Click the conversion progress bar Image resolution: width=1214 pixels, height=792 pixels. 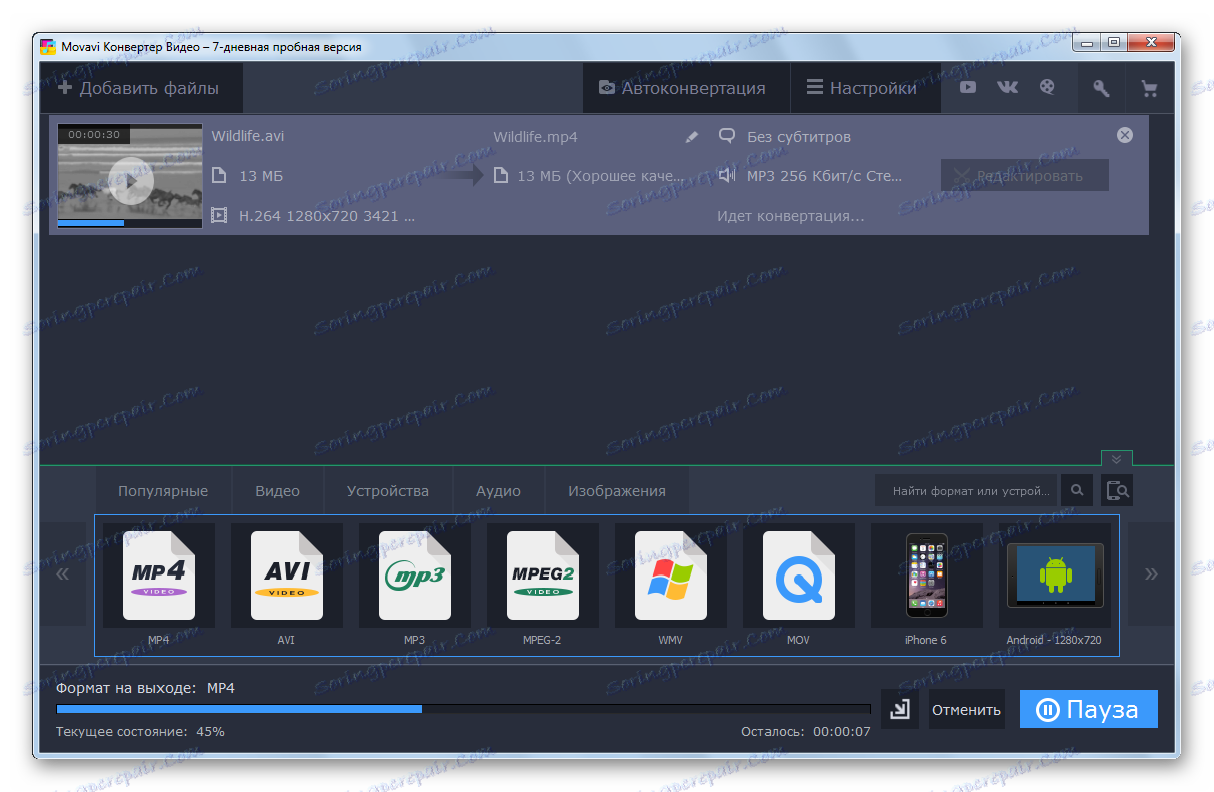coord(463,709)
